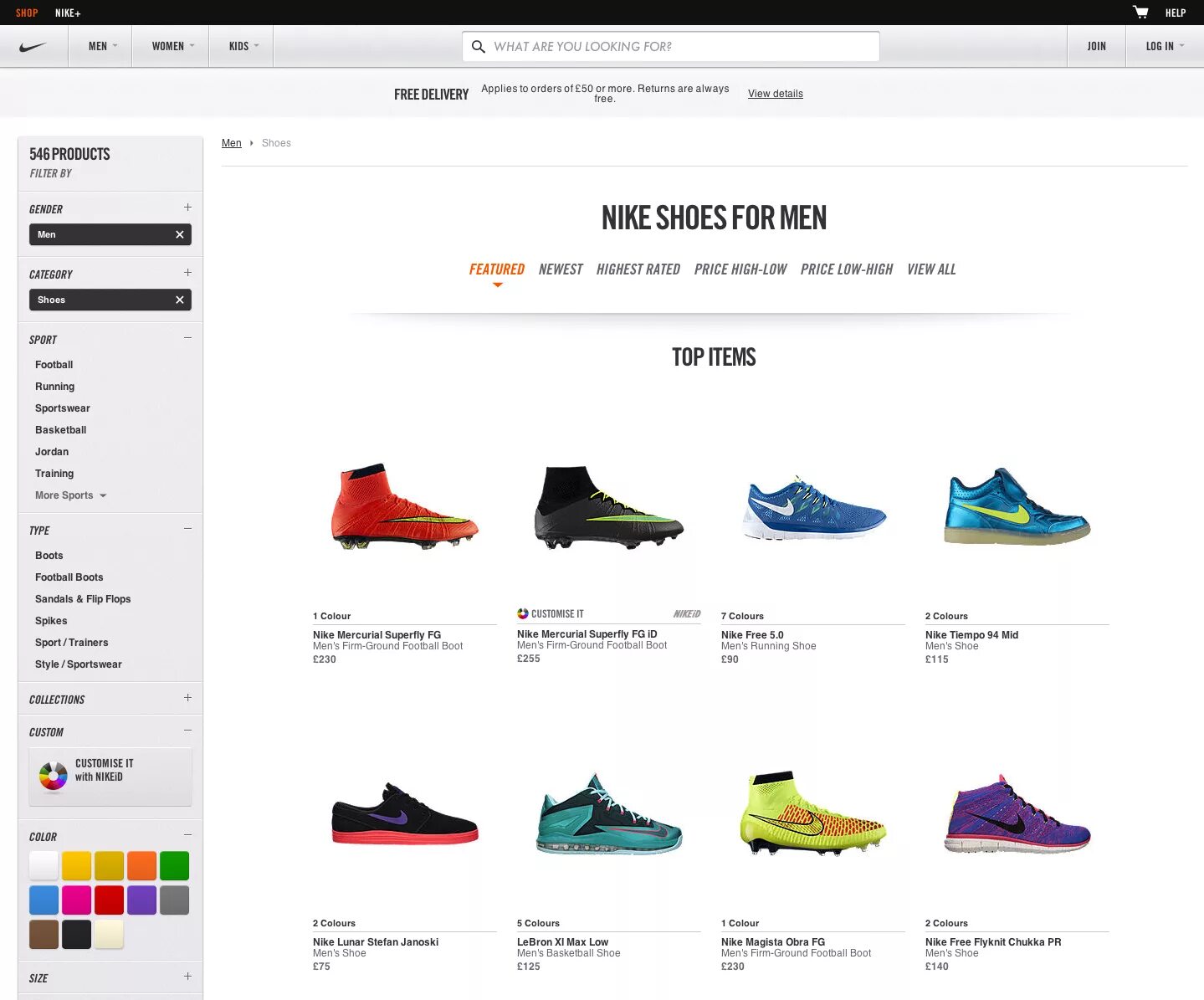Click the NIKE+ top tab
The image size is (1204, 1000).
coord(68,13)
